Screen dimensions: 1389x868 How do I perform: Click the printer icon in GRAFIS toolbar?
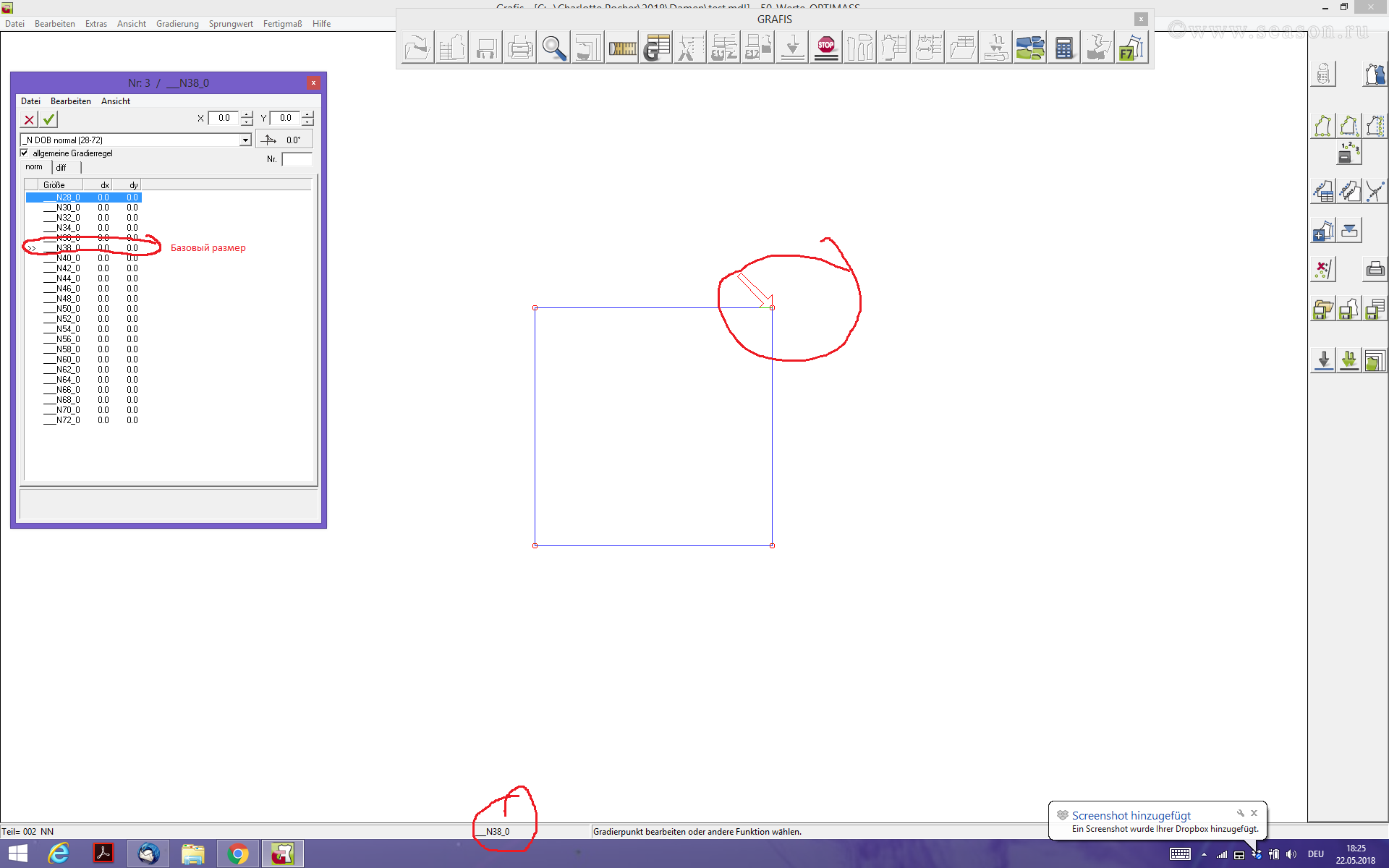(x=519, y=48)
